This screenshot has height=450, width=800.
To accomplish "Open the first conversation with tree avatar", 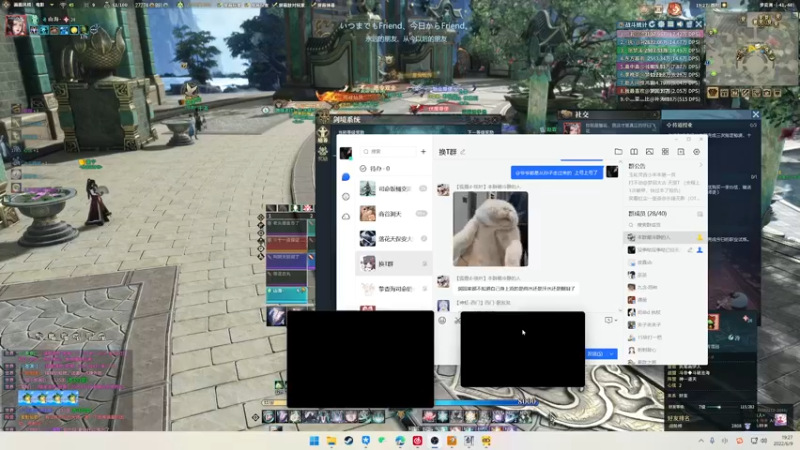I will (x=394, y=189).
